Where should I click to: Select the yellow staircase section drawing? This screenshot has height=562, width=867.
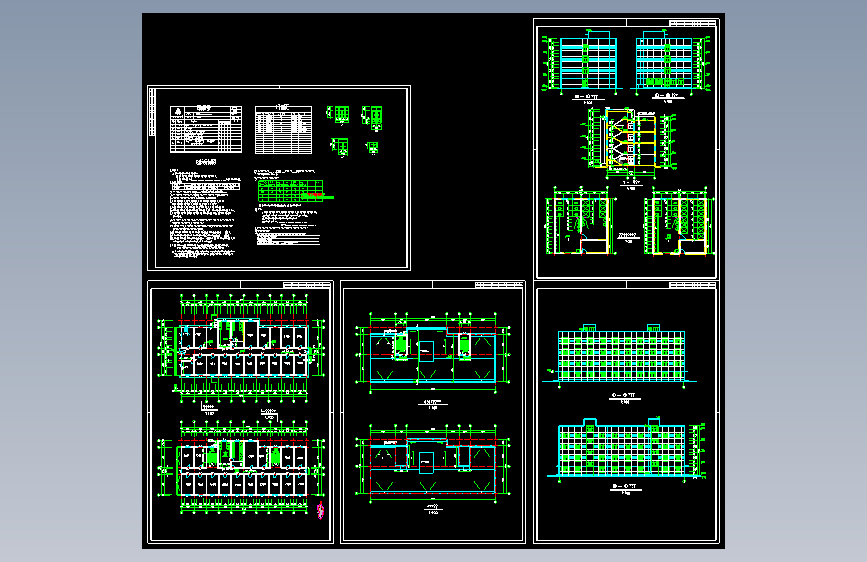(629, 142)
